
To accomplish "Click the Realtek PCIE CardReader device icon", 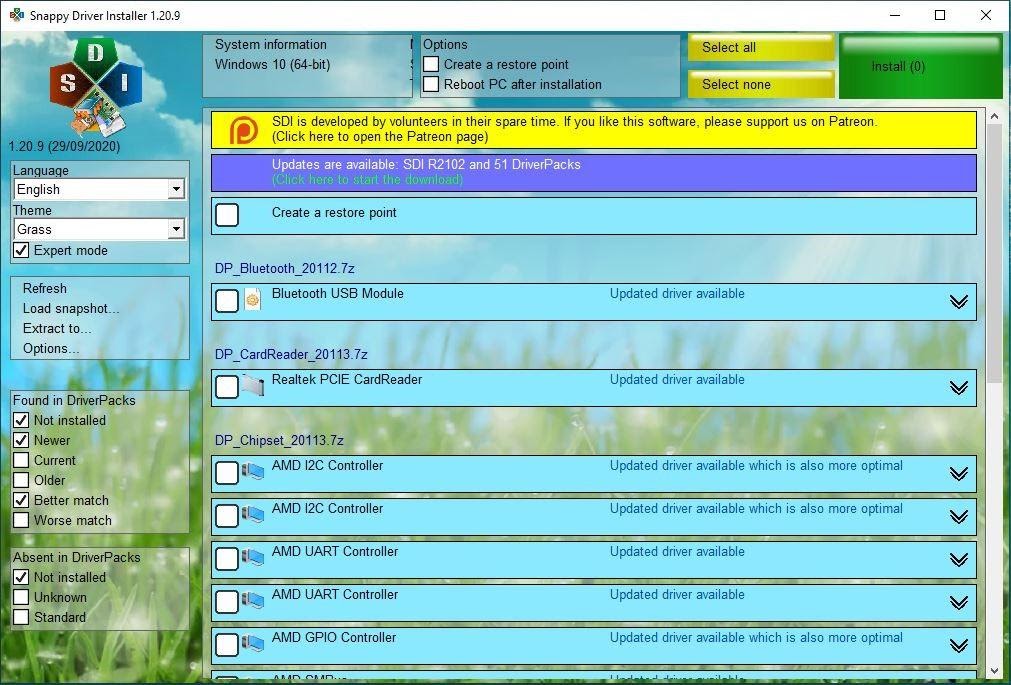I will (253, 386).
